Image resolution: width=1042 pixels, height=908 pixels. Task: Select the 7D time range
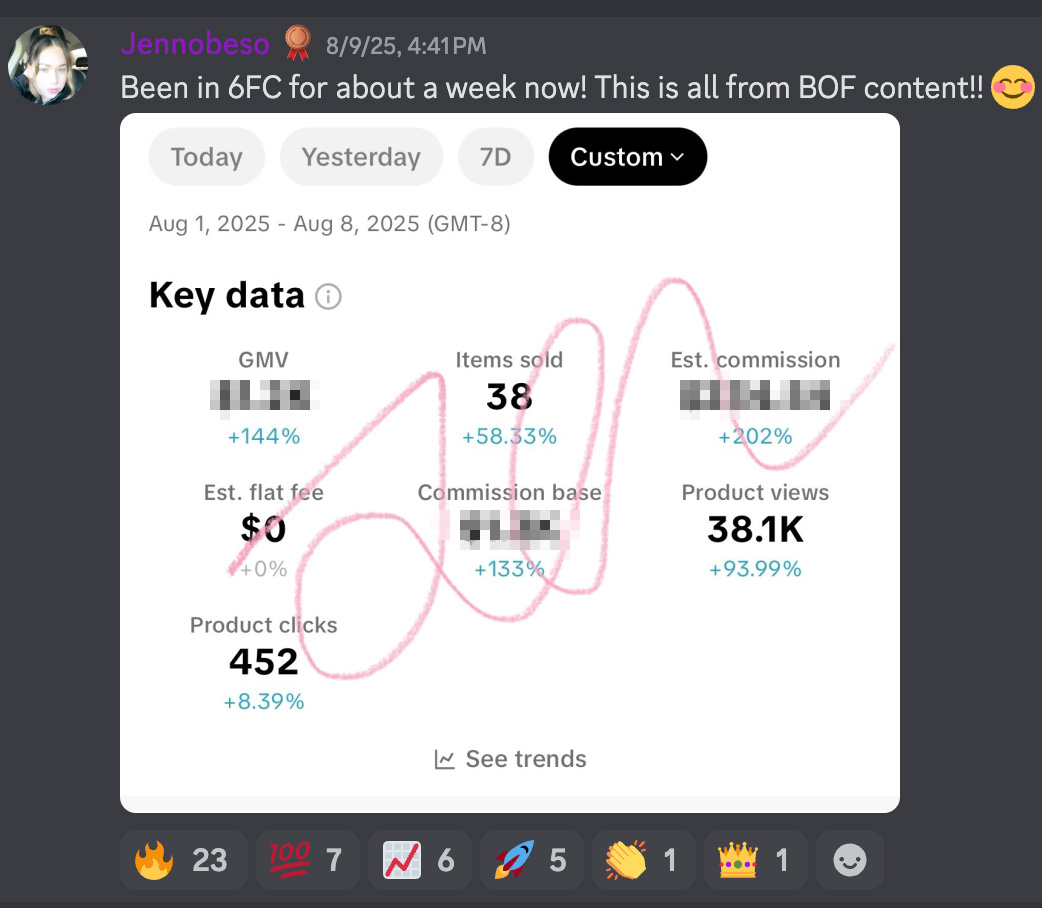[495, 157]
